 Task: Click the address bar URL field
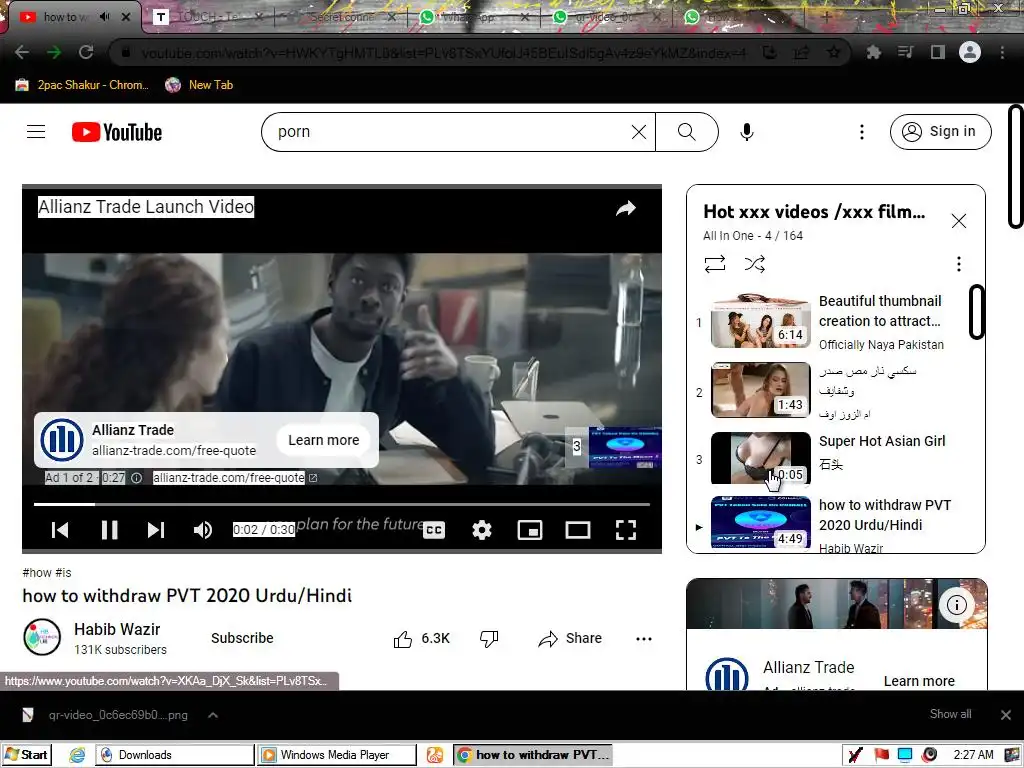click(x=444, y=53)
